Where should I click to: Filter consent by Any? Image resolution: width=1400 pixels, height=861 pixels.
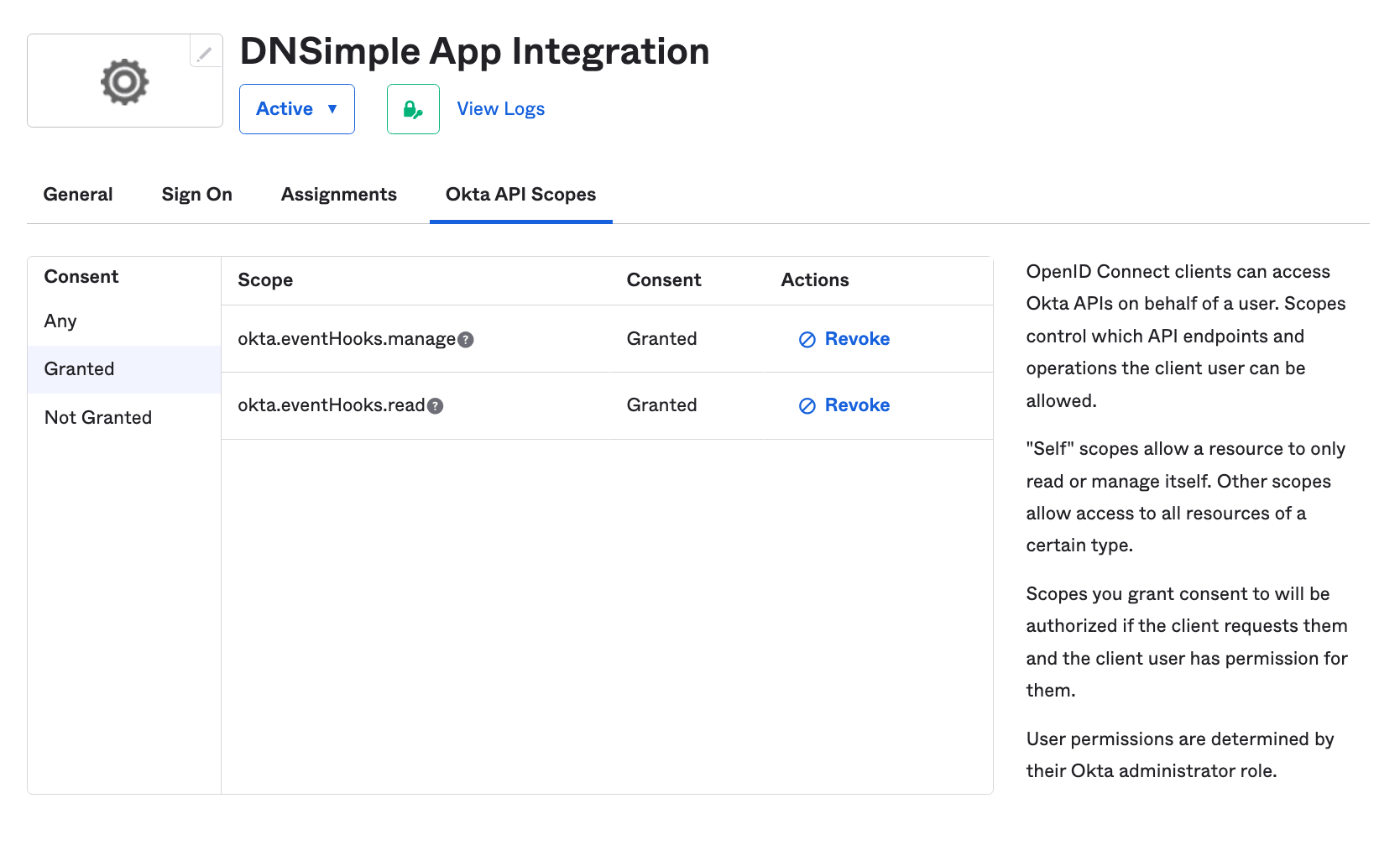(x=124, y=321)
